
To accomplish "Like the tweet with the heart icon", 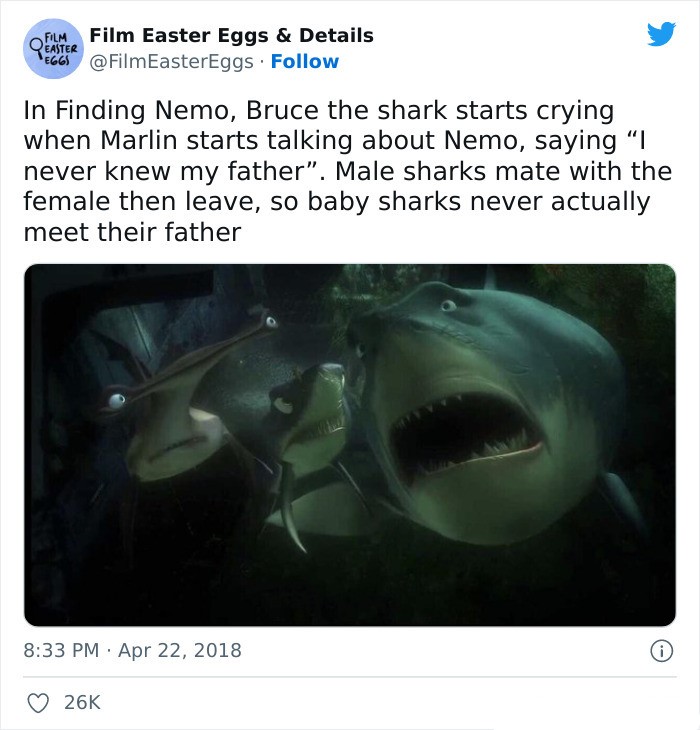I will pos(38,703).
